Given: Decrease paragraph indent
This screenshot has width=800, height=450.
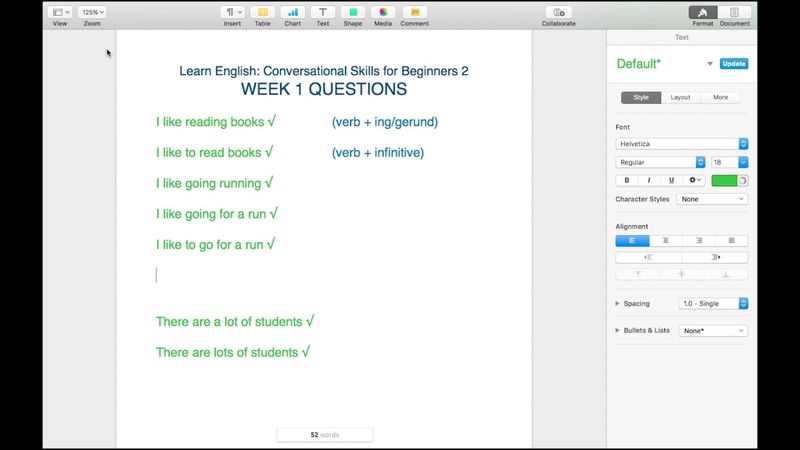Looking at the screenshot, I should 648,257.
